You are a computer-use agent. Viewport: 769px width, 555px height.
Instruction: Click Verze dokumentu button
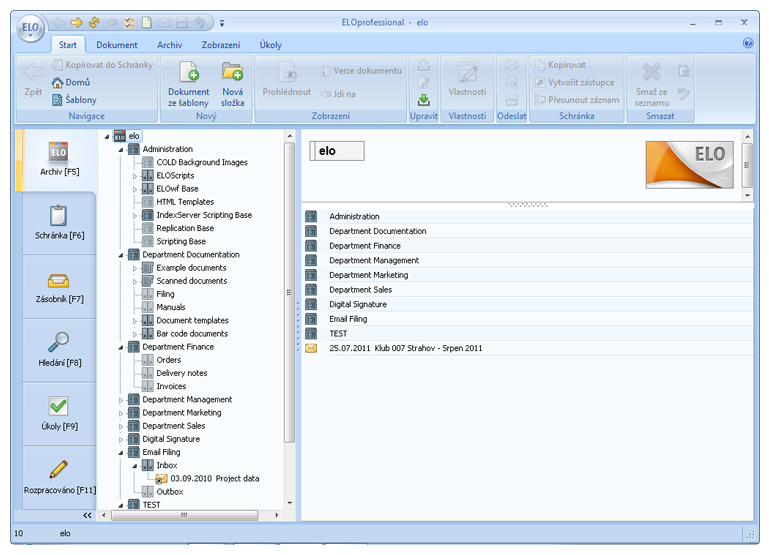tap(361, 71)
